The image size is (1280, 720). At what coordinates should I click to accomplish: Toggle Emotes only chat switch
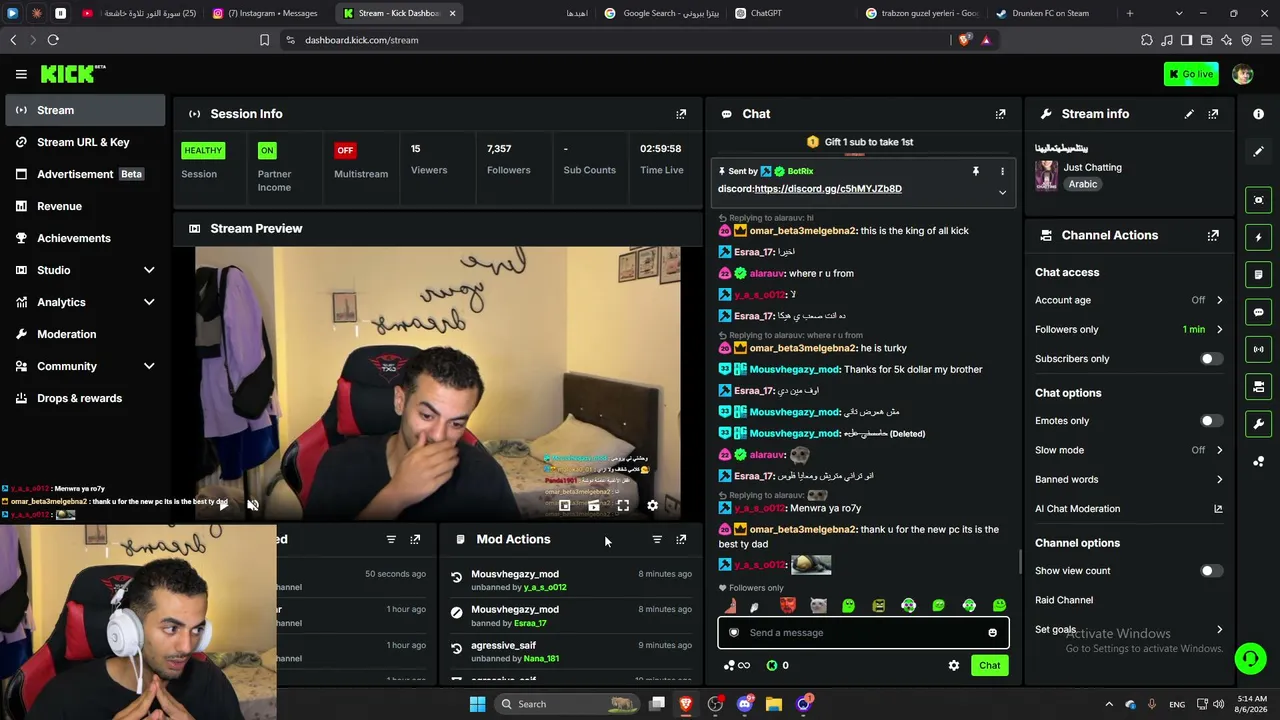1211,421
